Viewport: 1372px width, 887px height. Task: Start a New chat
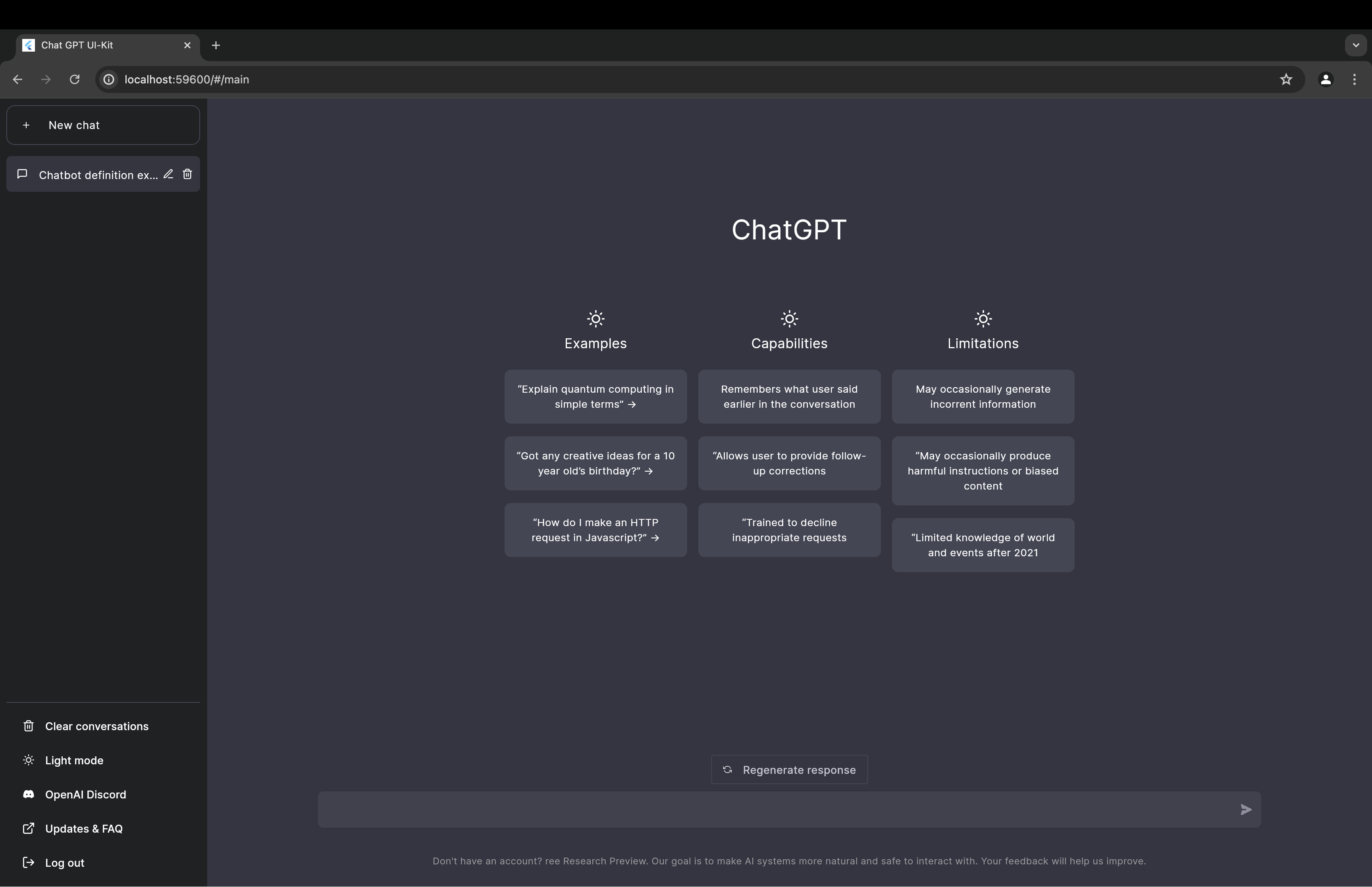pos(103,125)
